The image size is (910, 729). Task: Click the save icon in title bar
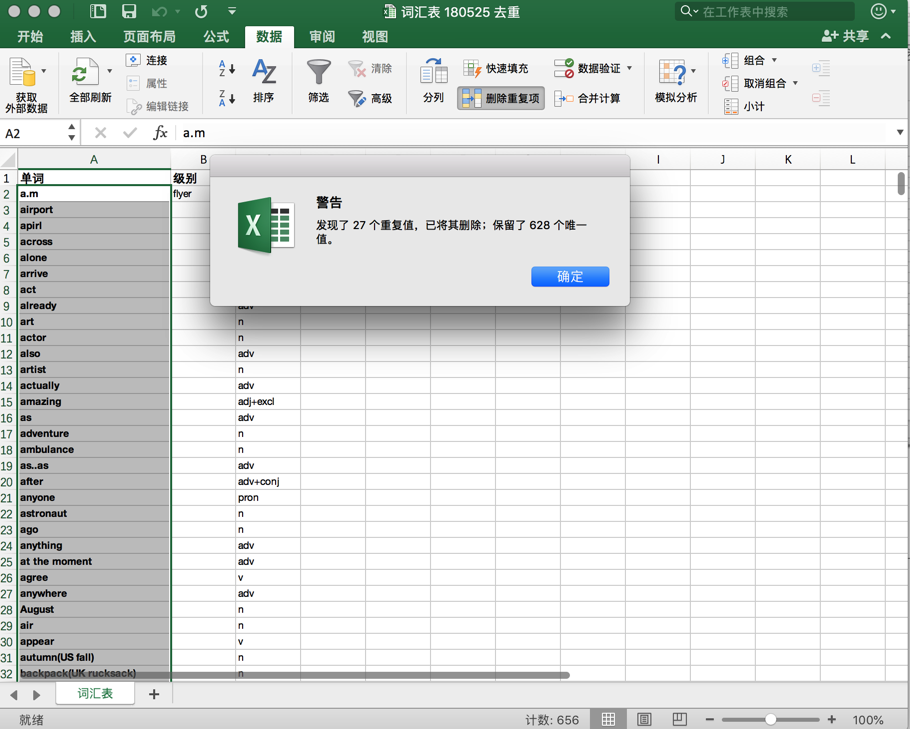[x=128, y=11]
